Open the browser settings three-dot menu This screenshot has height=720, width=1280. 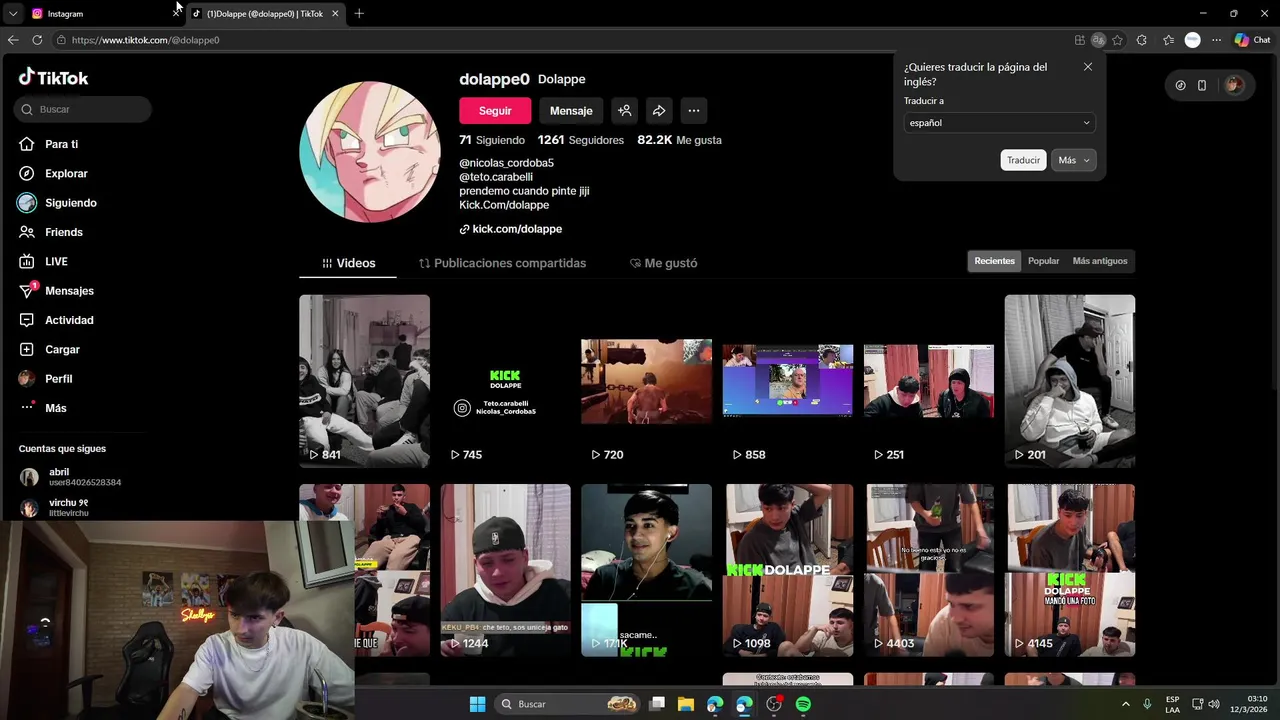(x=1216, y=40)
